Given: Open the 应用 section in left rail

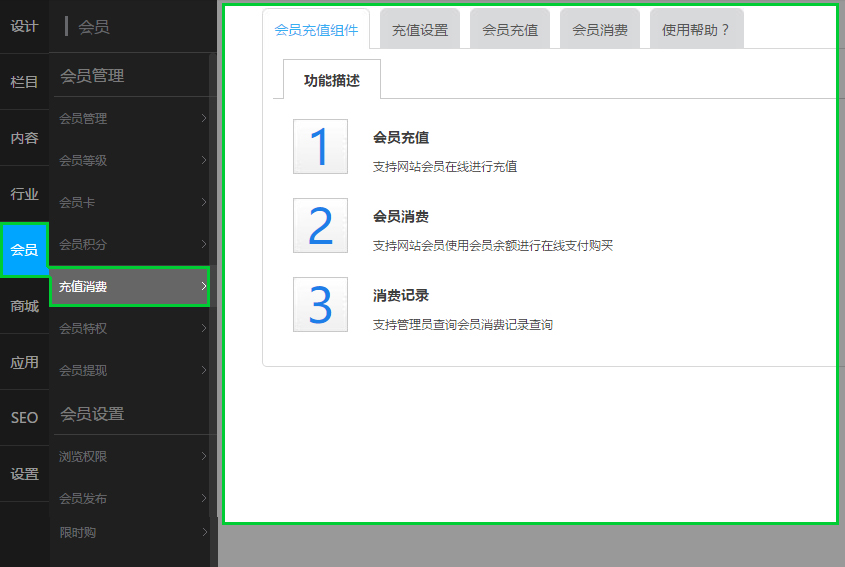Looking at the screenshot, I should [24, 362].
